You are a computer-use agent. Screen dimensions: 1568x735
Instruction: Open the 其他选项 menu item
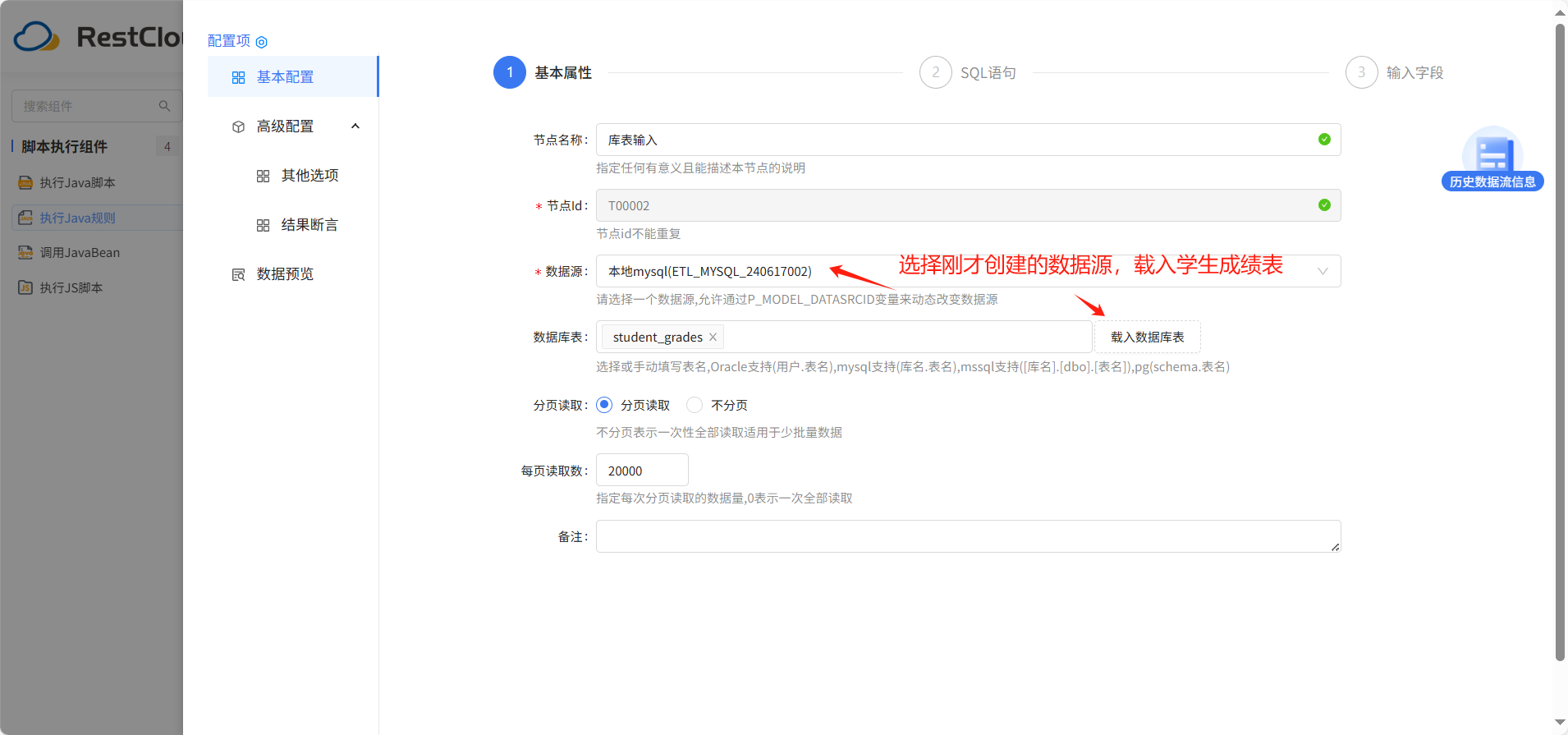tap(309, 176)
